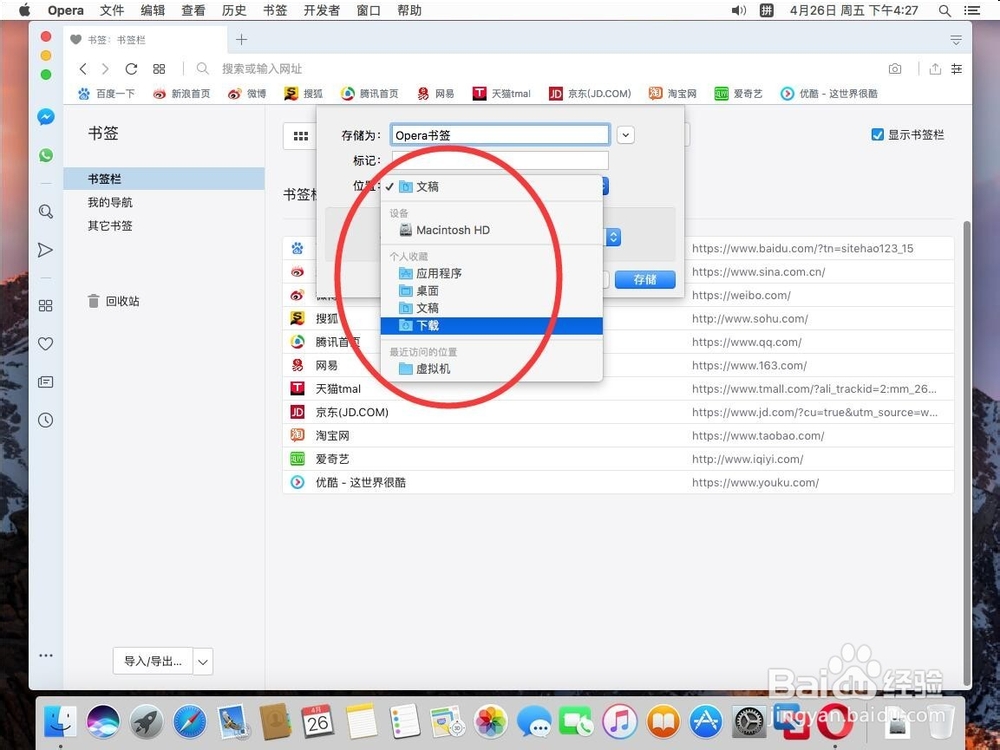Expand the 存储为 filename dropdown chevron

pyautogui.click(x=627, y=134)
